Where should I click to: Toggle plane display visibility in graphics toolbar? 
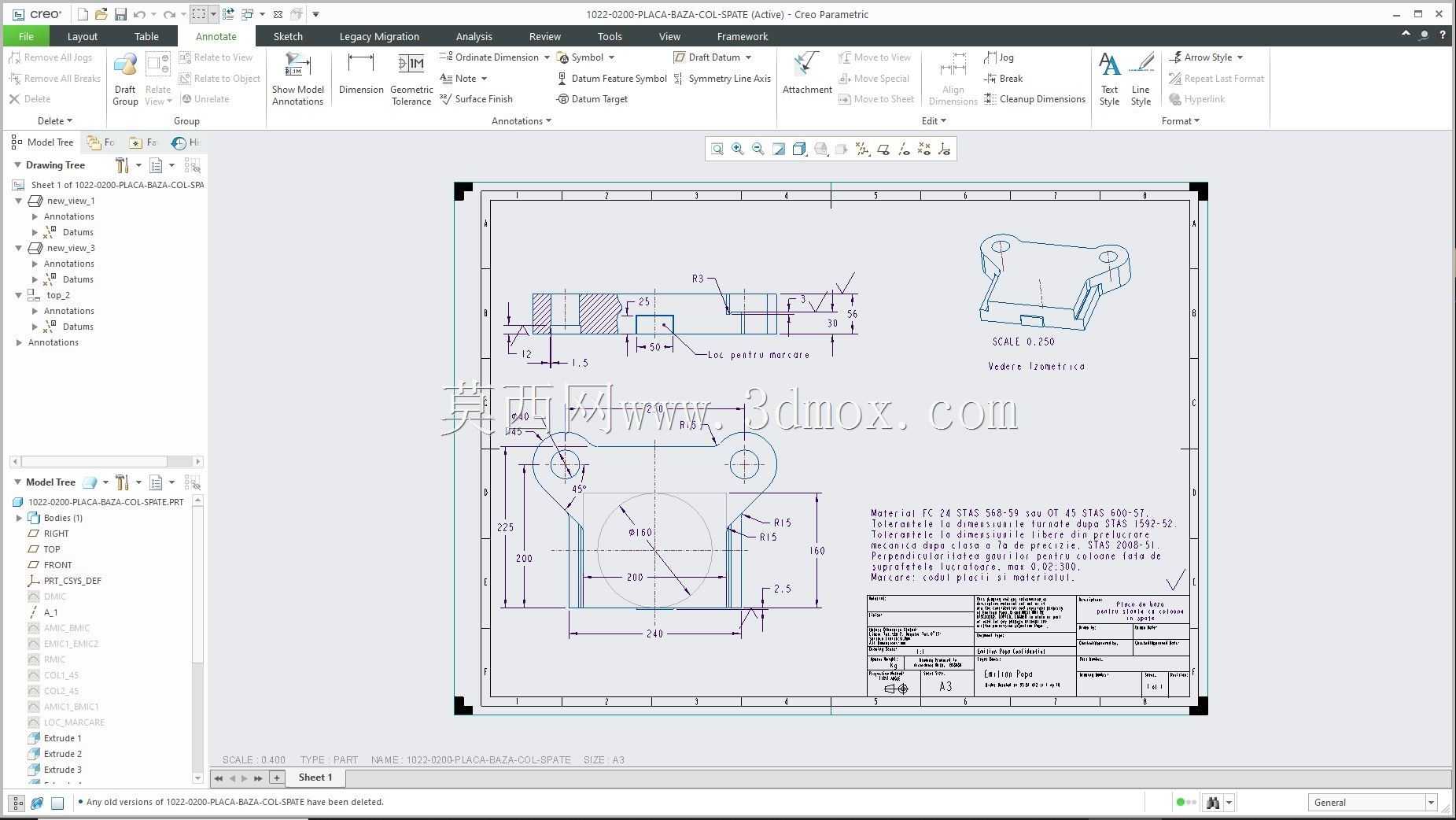883,149
